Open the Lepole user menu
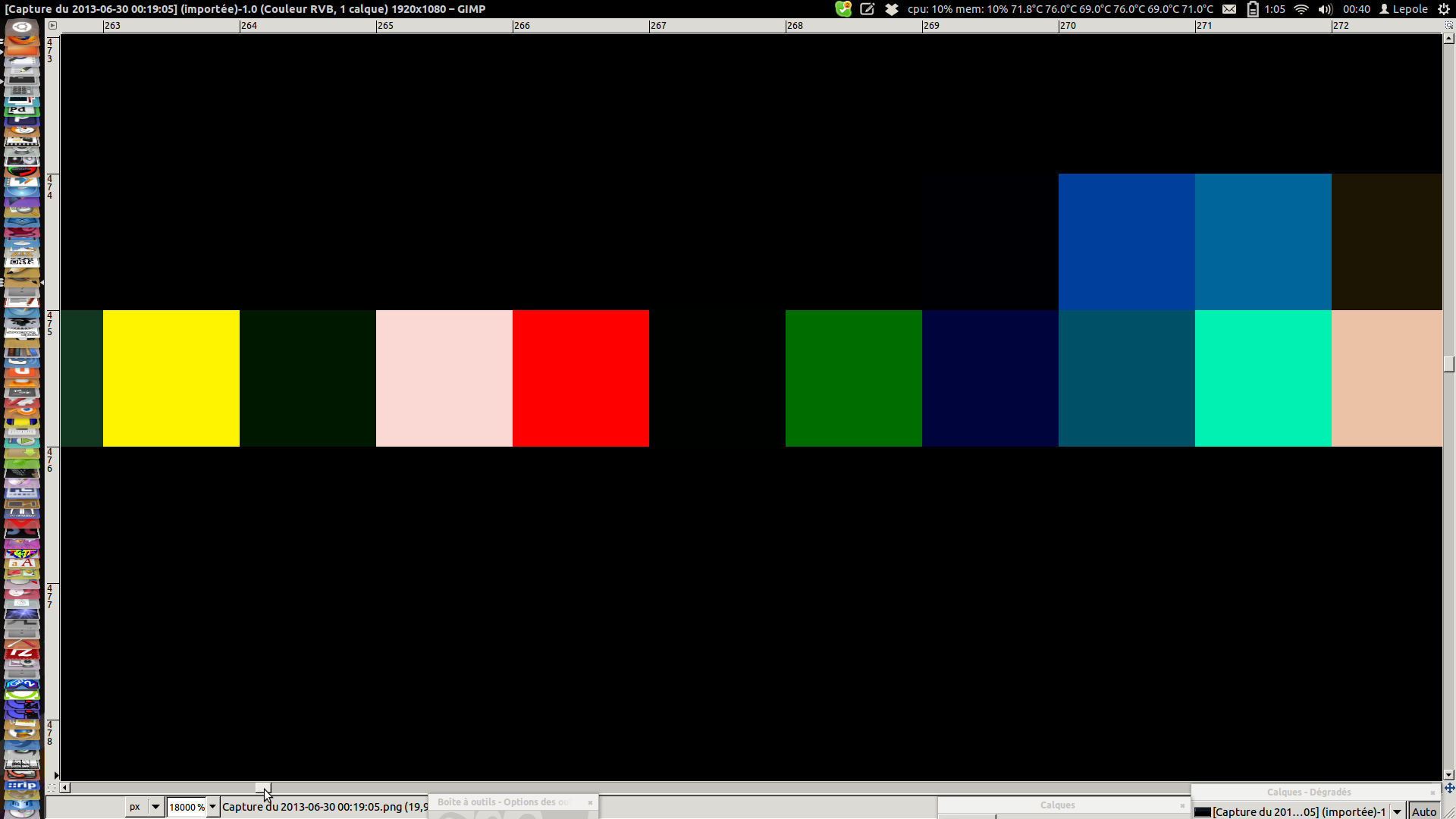Screen dimensions: 1456x819 [1403, 9]
